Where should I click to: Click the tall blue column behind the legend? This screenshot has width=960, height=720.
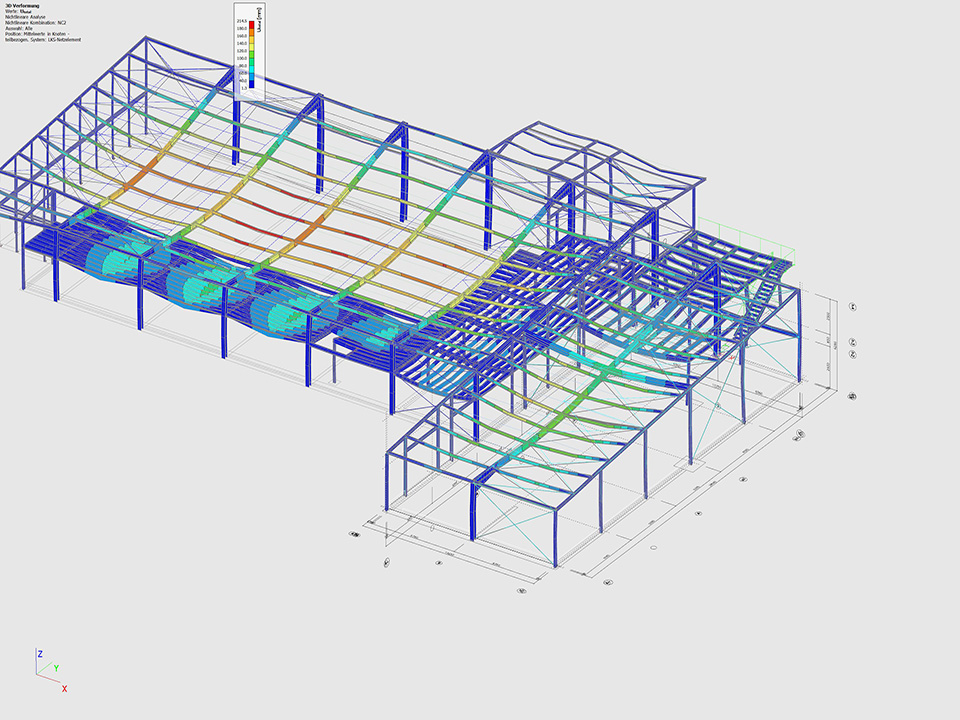[236, 130]
